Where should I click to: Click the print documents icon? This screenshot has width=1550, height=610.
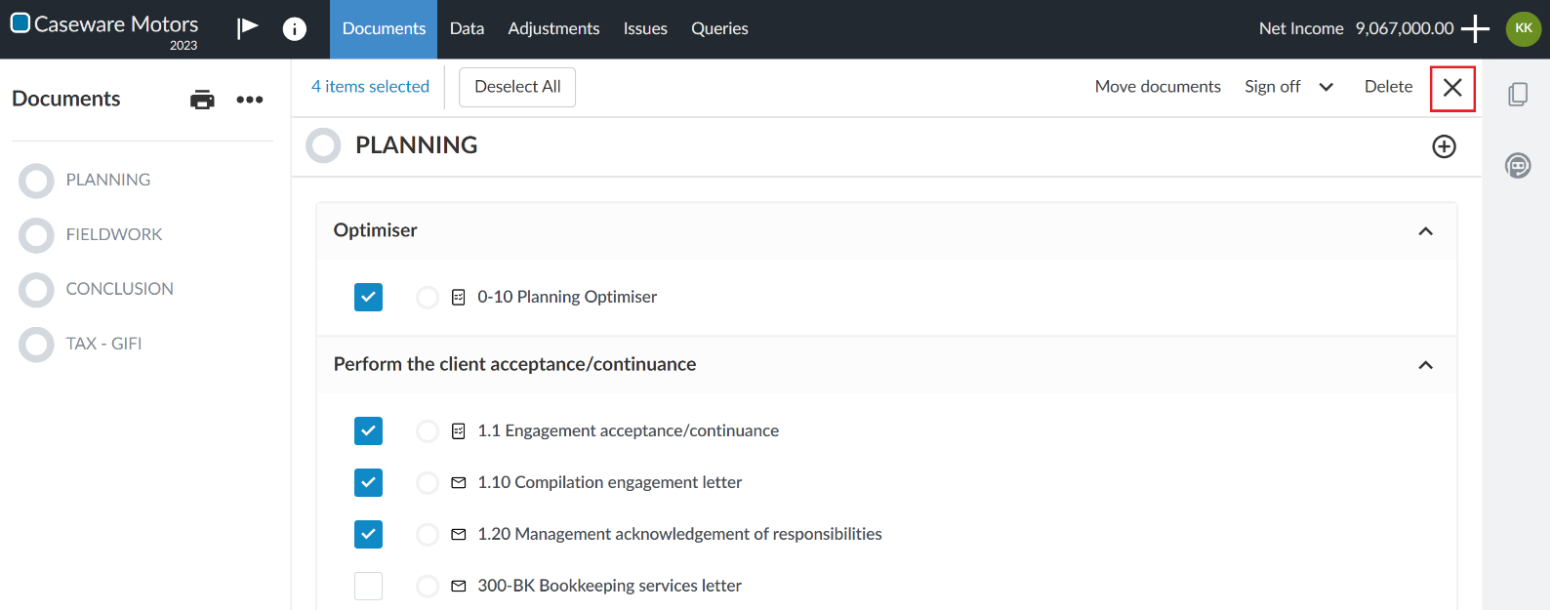[x=203, y=99]
